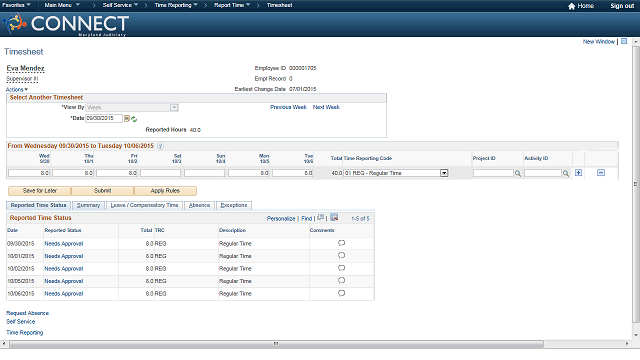Click the green refresh timesheet icon

click(134, 119)
